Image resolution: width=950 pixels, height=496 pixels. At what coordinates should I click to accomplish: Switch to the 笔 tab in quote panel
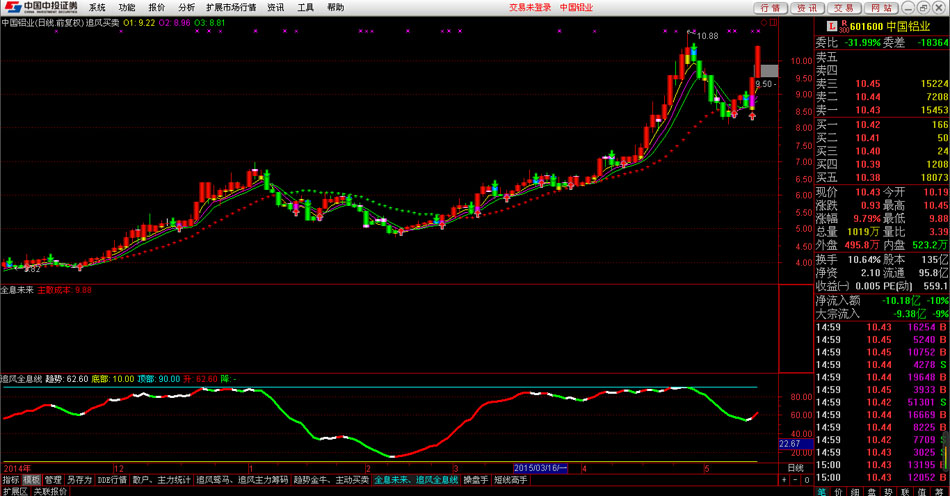[x=822, y=492]
